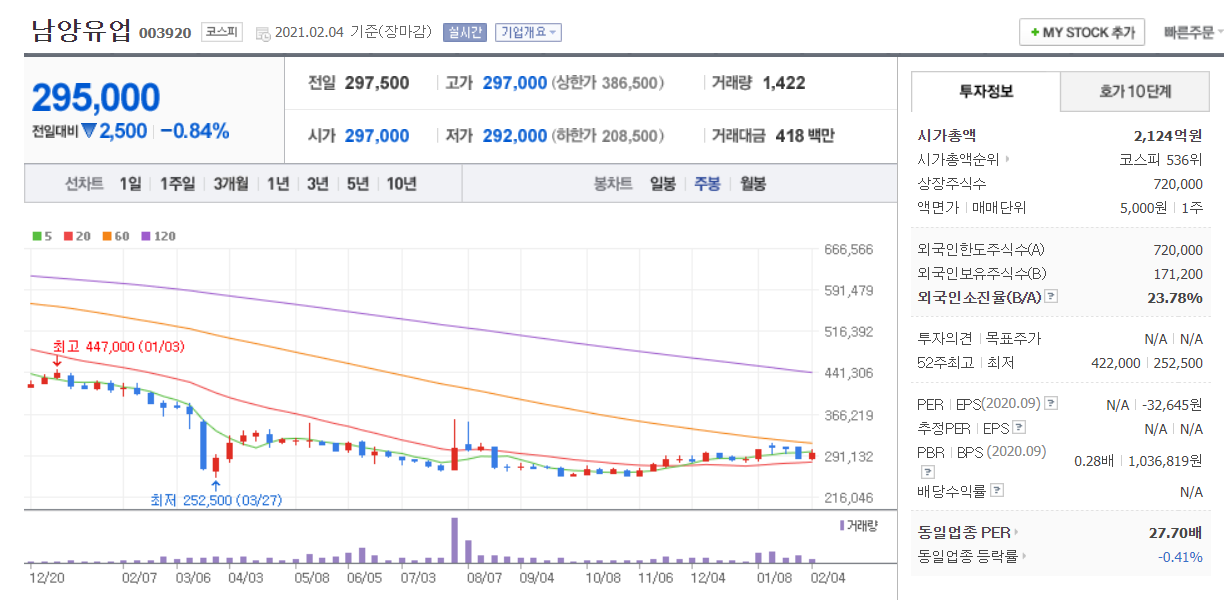
Task: Open the 기업개요 dropdown
Action: pos(528,32)
